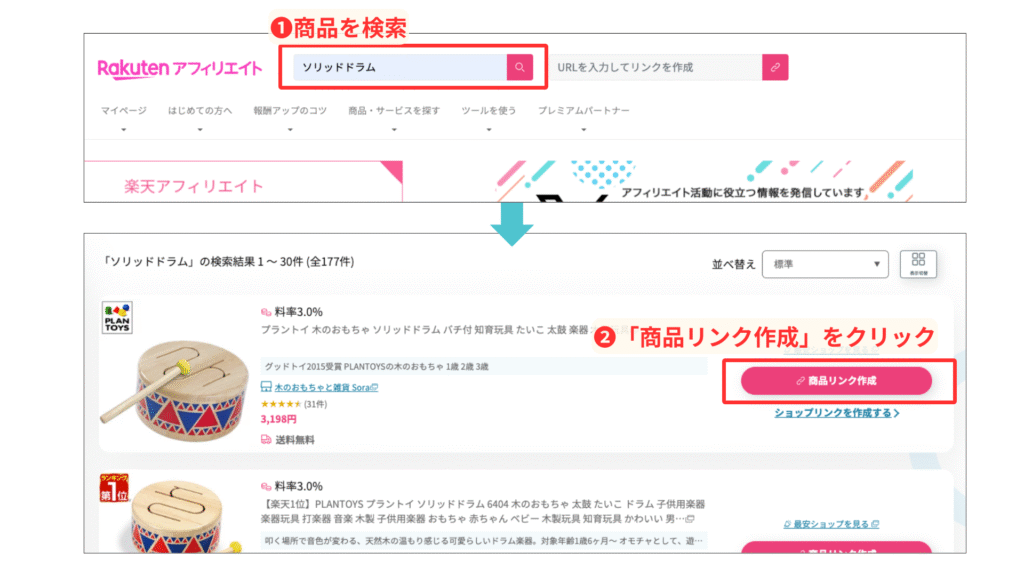Open 最安ショップを見る link
1024x576 pixels.
point(831,524)
